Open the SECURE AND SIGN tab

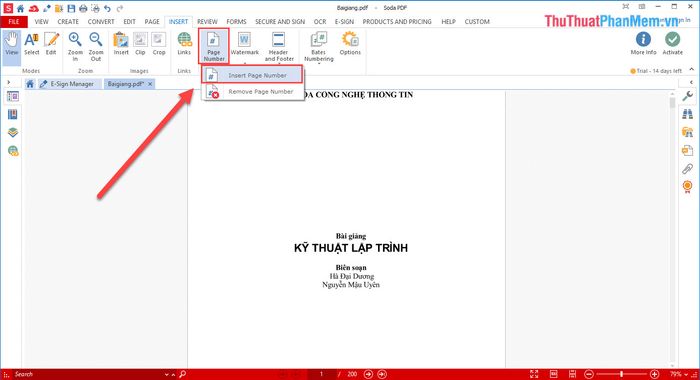tap(280, 21)
